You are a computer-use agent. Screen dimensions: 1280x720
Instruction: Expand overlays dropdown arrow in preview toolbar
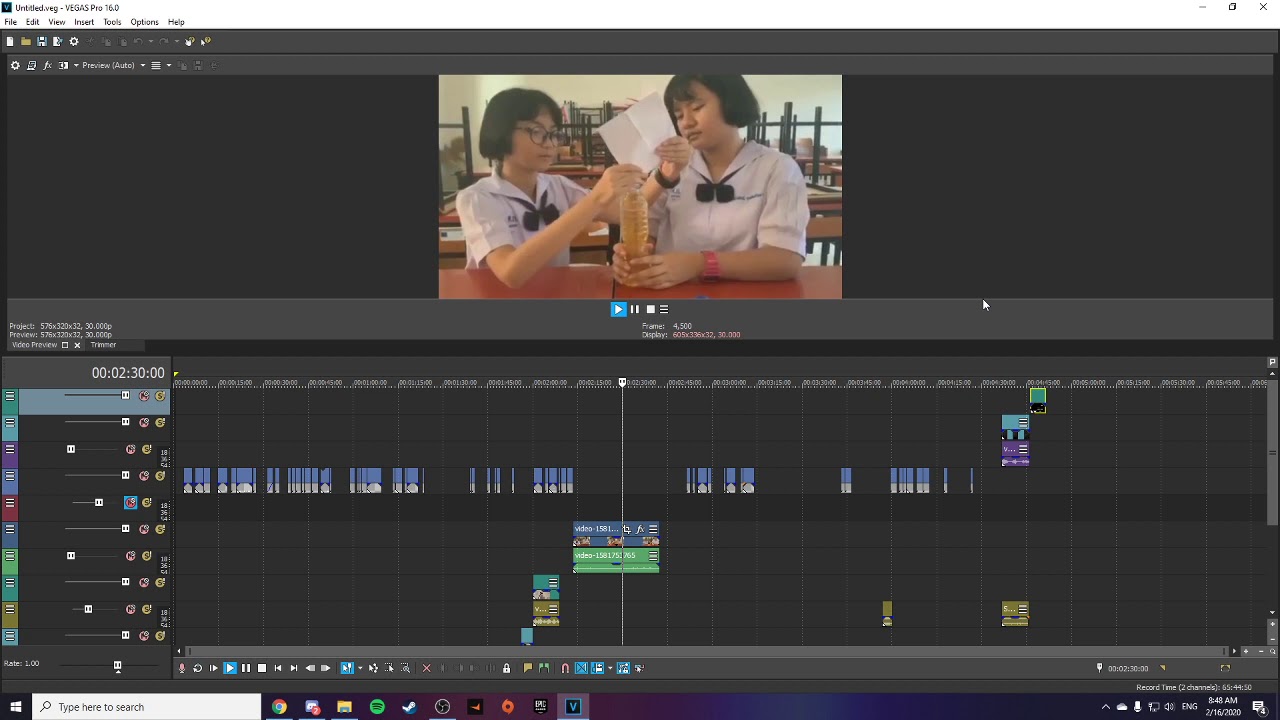click(169, 65)
